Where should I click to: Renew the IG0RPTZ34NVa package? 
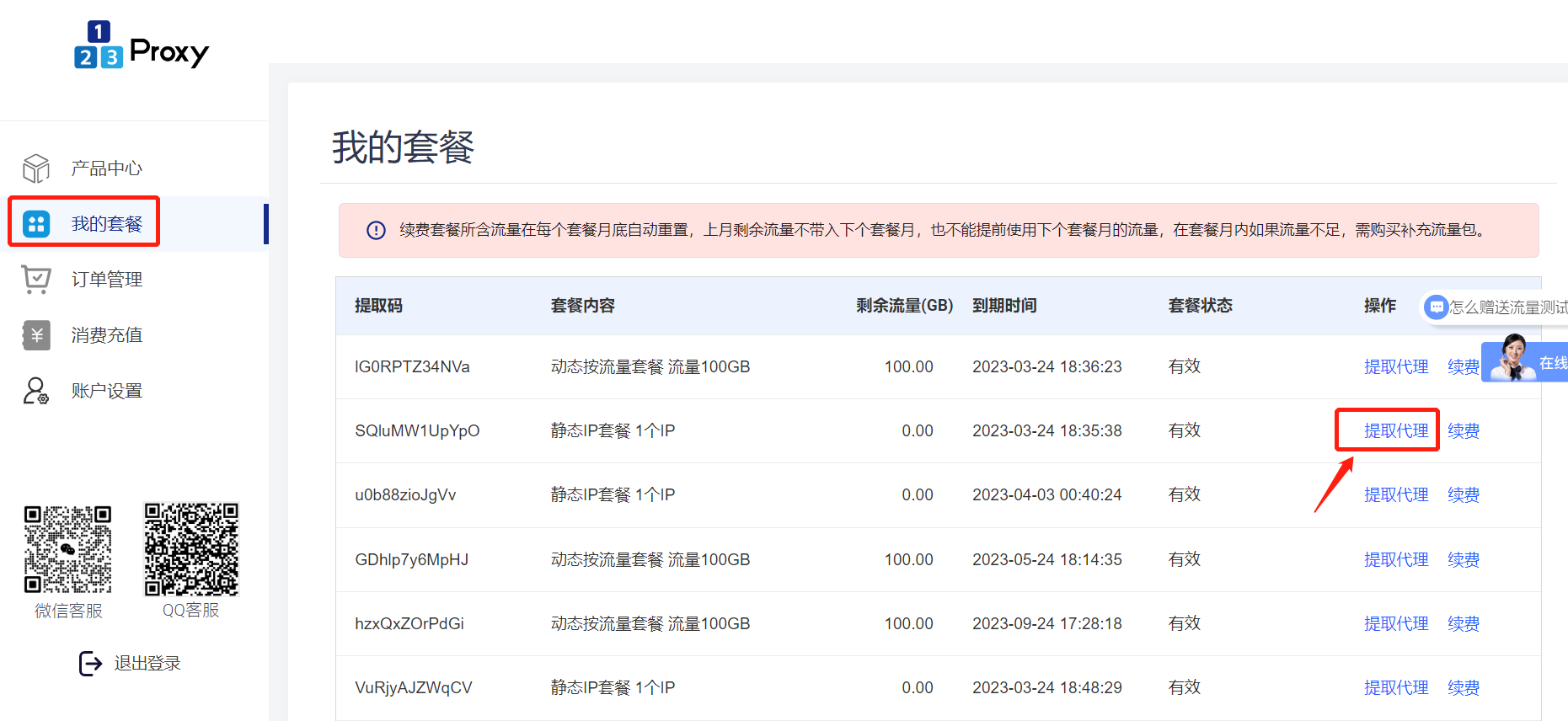click(1463, 367)
